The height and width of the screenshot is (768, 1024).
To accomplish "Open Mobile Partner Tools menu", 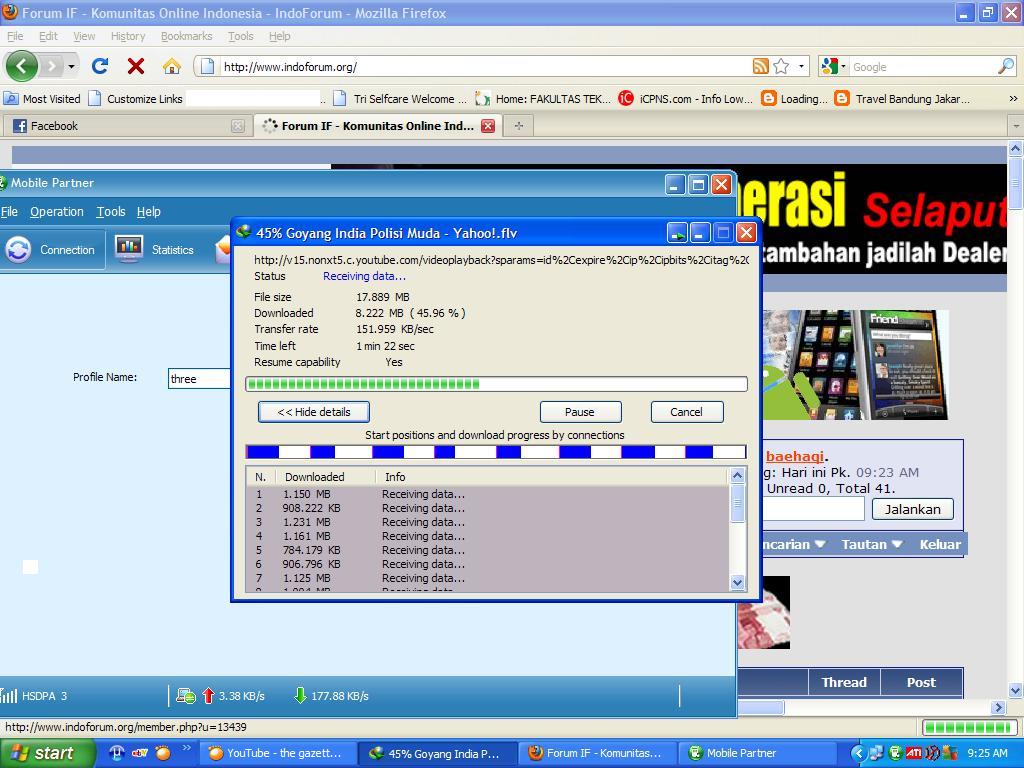I will (110, 212).
